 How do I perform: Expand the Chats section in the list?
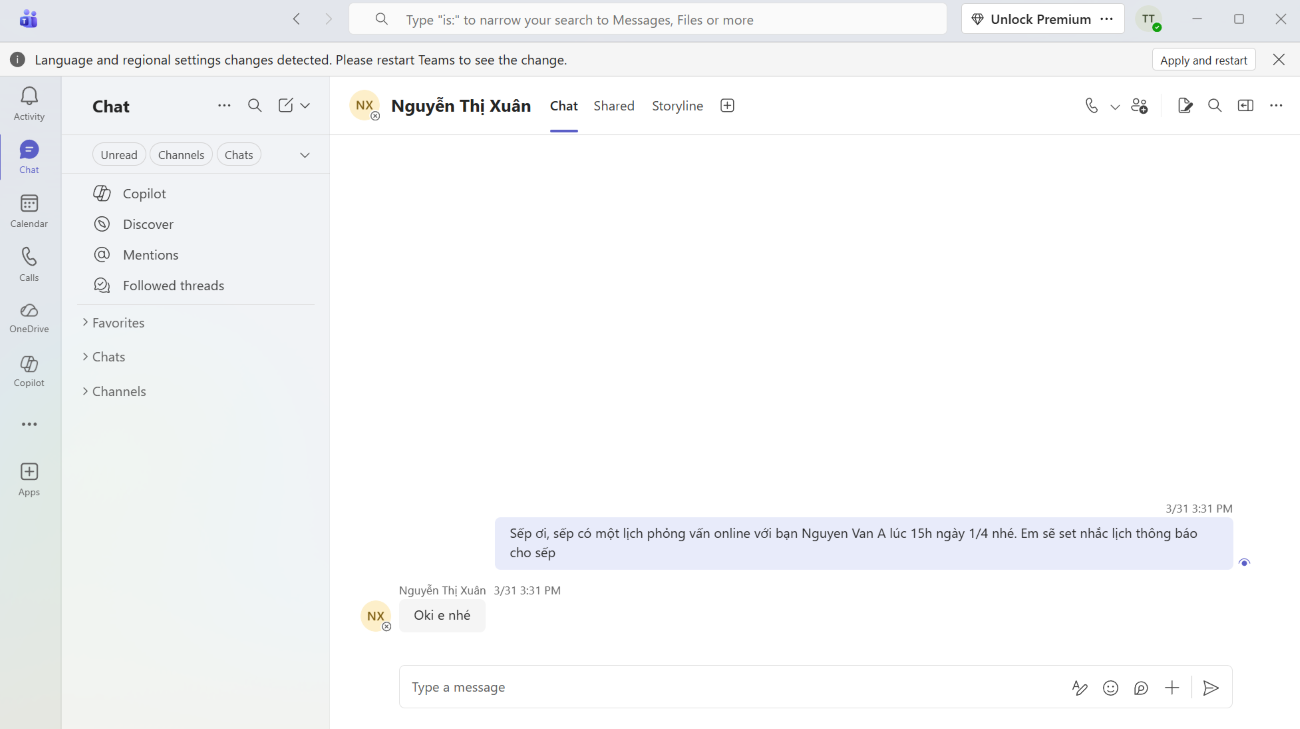(x=104, y=357)
